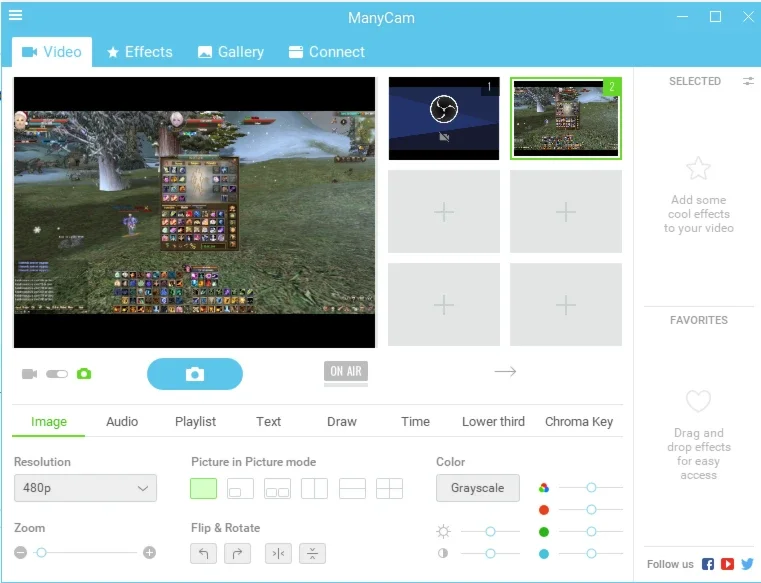The width and height of the screenshot is (761, 583).
Task: Open the hamburger main menu
Action: [x=16, y=15]
